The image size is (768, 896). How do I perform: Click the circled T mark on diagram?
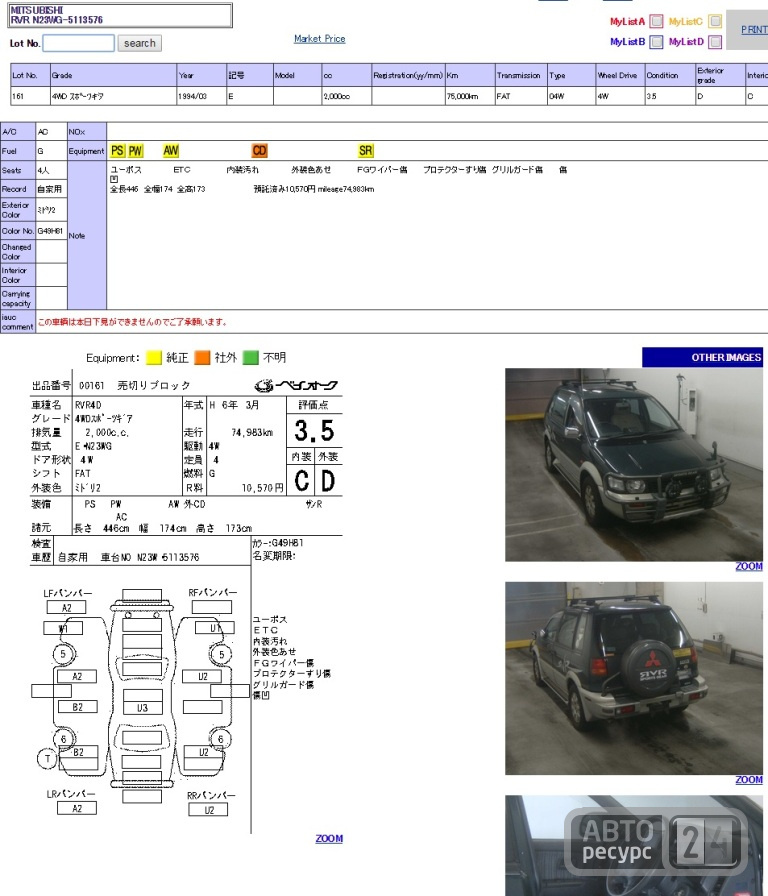(47, 759)
